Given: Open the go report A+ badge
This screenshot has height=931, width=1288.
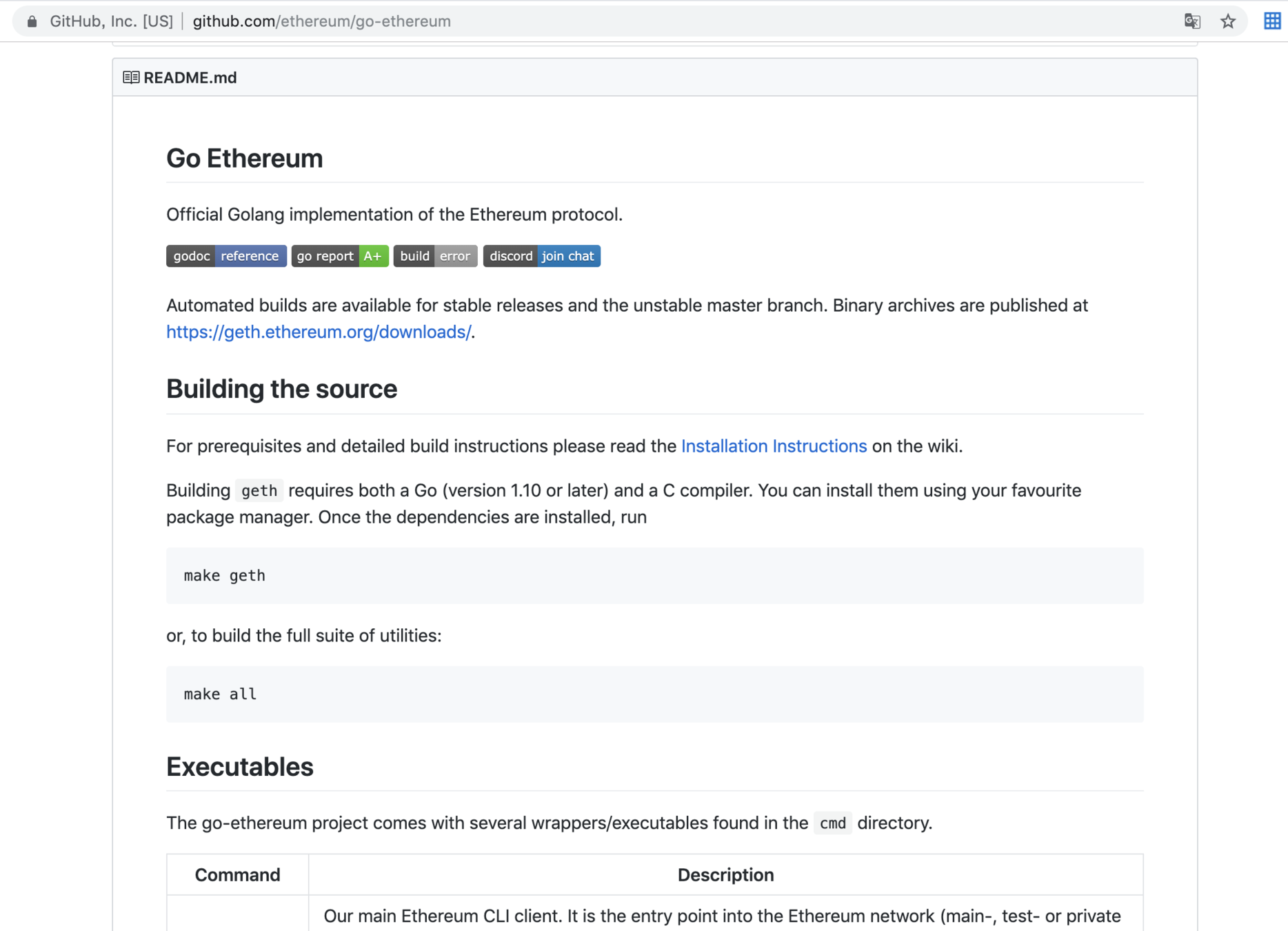Looking at the screenshot, I should [x=340, y=256].
